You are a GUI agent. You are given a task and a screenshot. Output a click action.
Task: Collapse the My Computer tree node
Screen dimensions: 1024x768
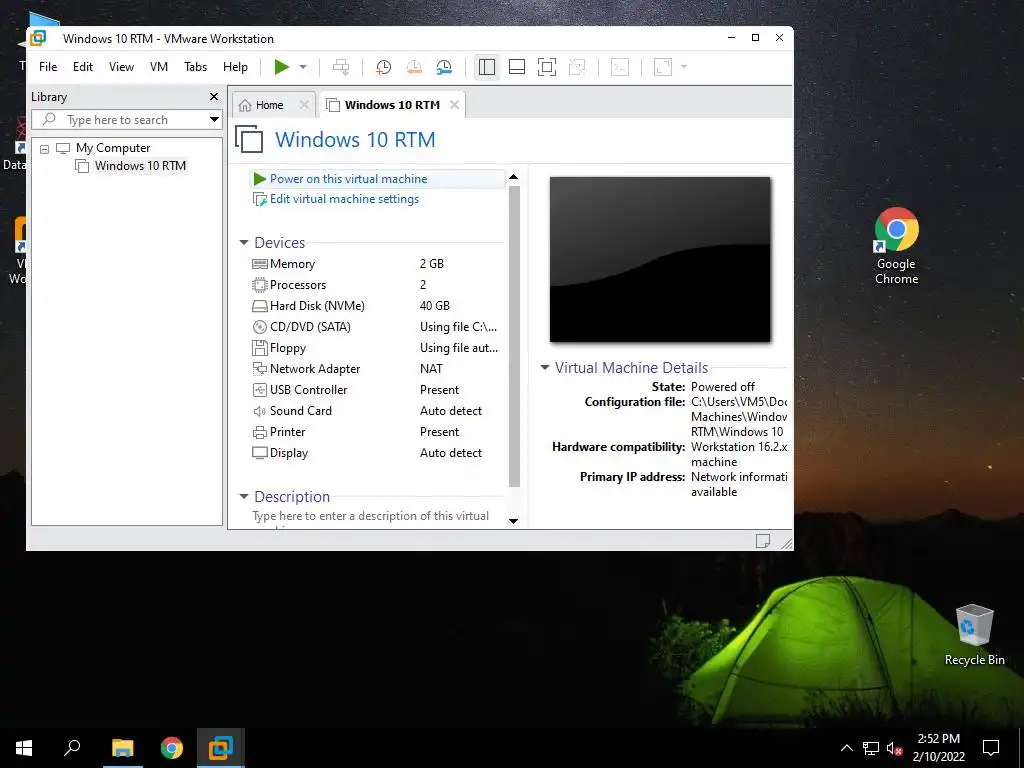pyautogui.click(x=44, y=149)
